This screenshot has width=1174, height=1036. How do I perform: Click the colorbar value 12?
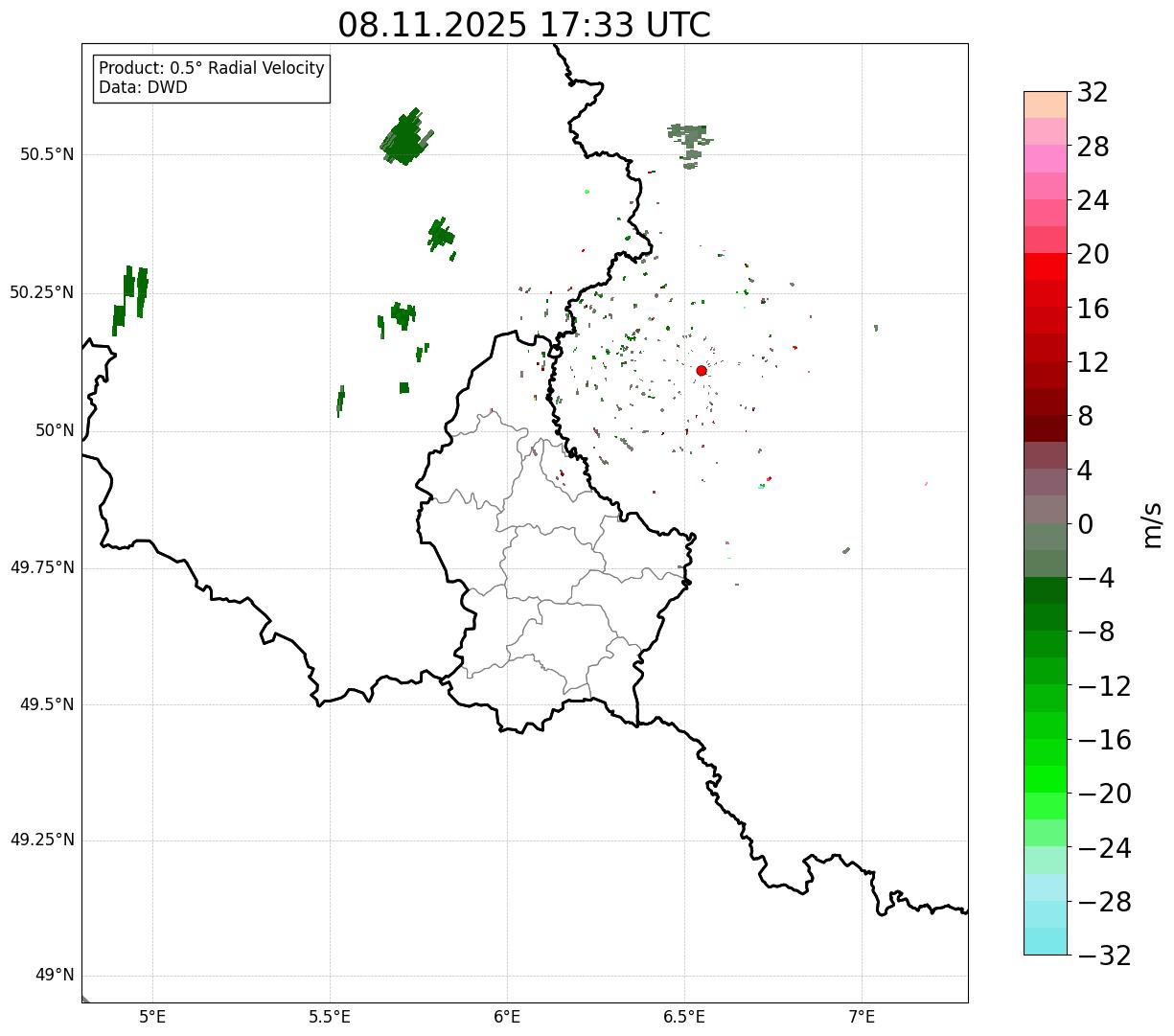[1093, 362]
